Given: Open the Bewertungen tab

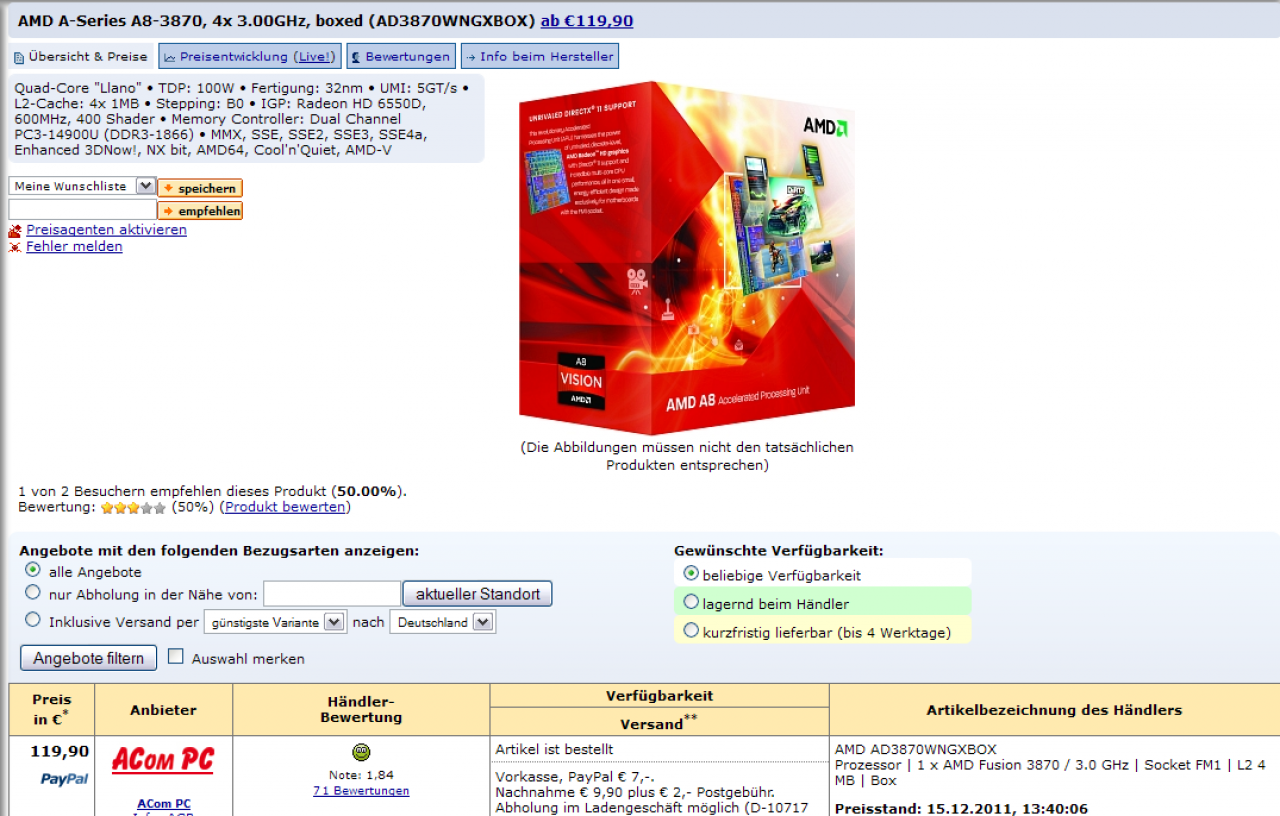Looking at the screenshot, I should click(x=401, y=56).
